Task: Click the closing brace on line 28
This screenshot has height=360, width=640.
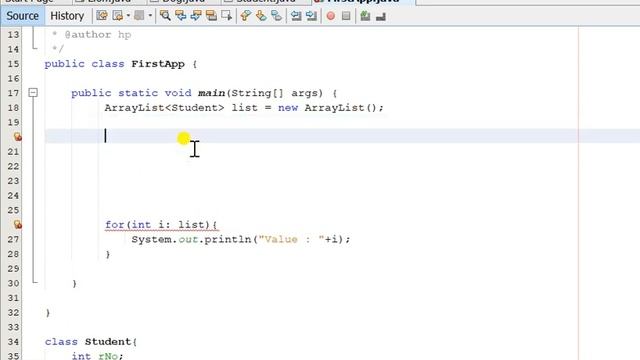Action: 108,255
